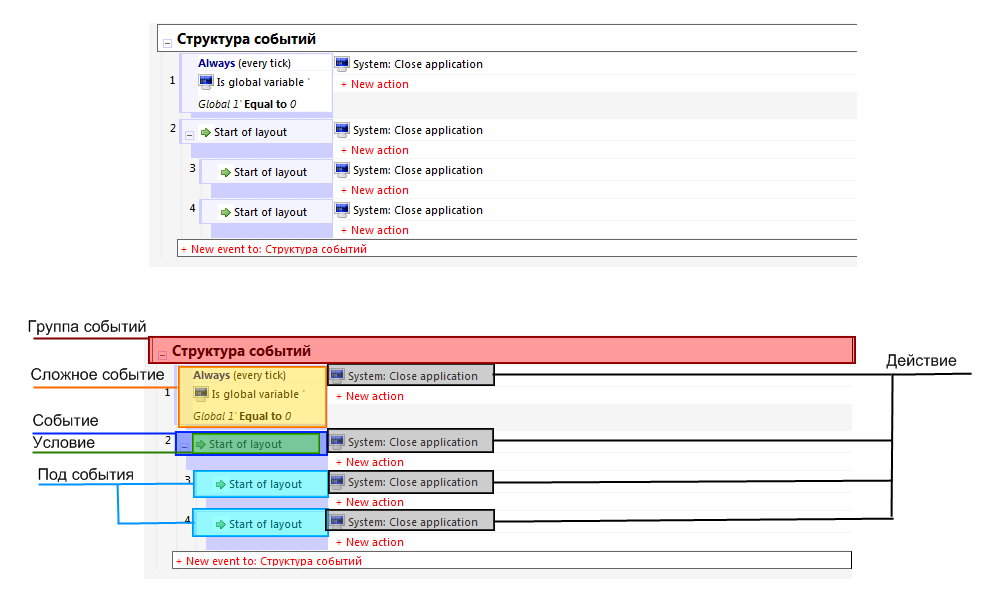Collapse event 2 in the upper event sheet

189,135
